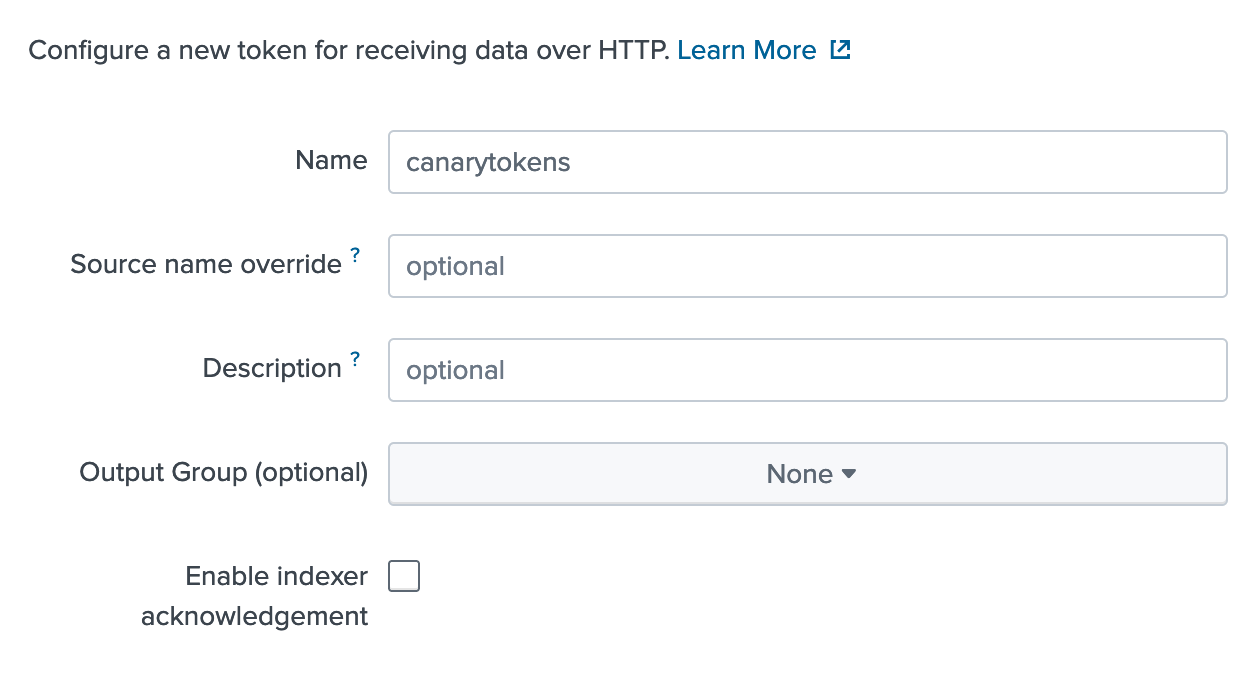Select the canarytokens text in Name
Viewport: 1246px width, 680px height.
click(x=487, y=162)
